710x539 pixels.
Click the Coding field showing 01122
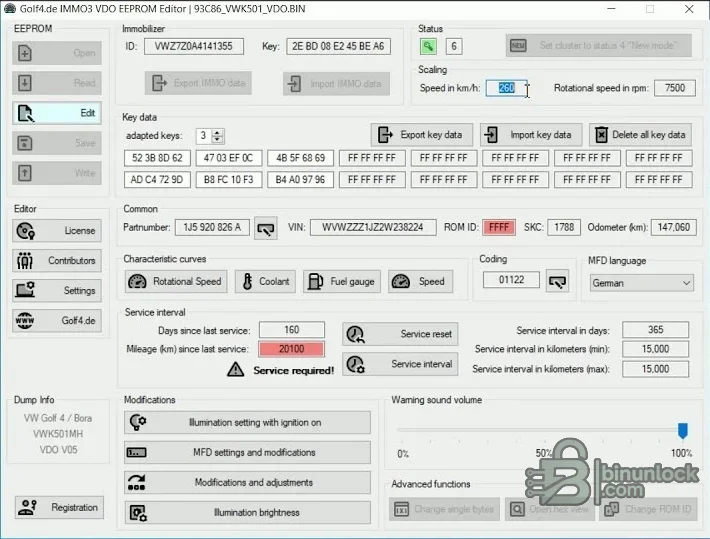(512, 280)
